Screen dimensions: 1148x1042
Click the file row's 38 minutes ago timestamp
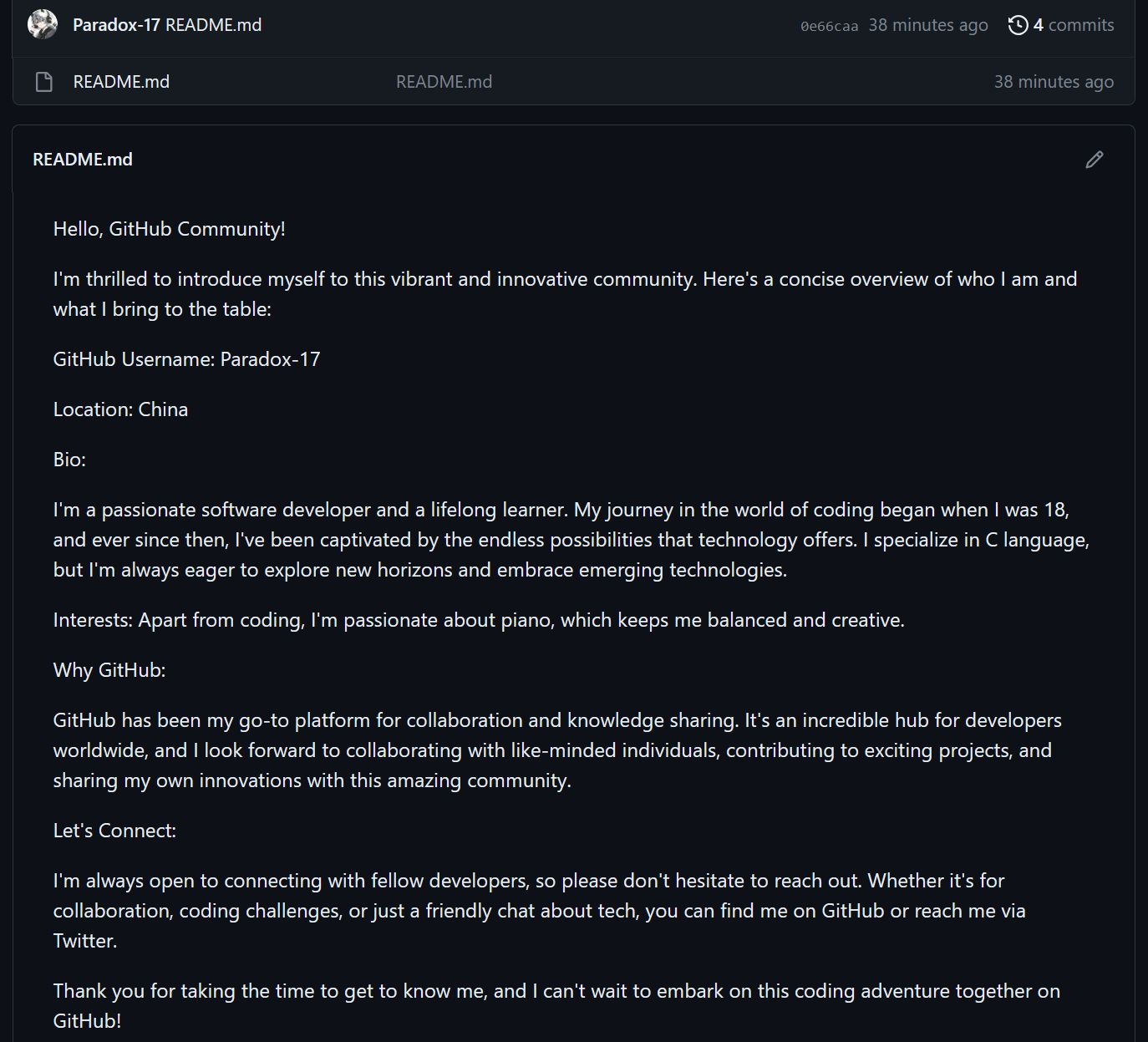coord(1053,82)
